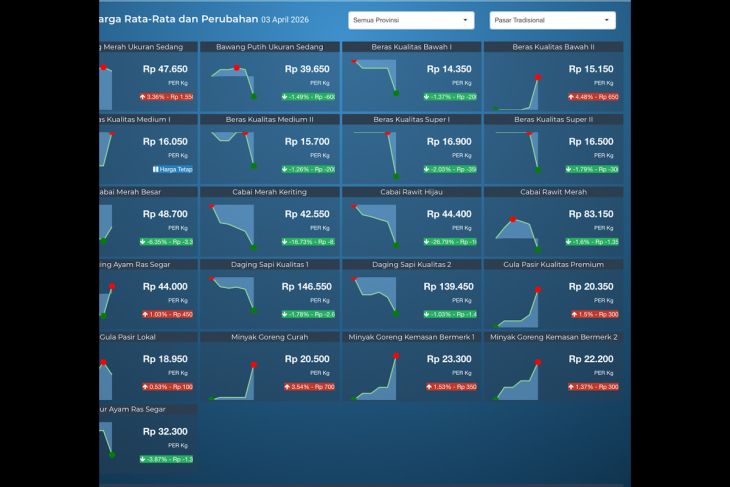
Task: Click the Bawang Putih Ukuran Sedang chart
Action: tap(234, 84)
